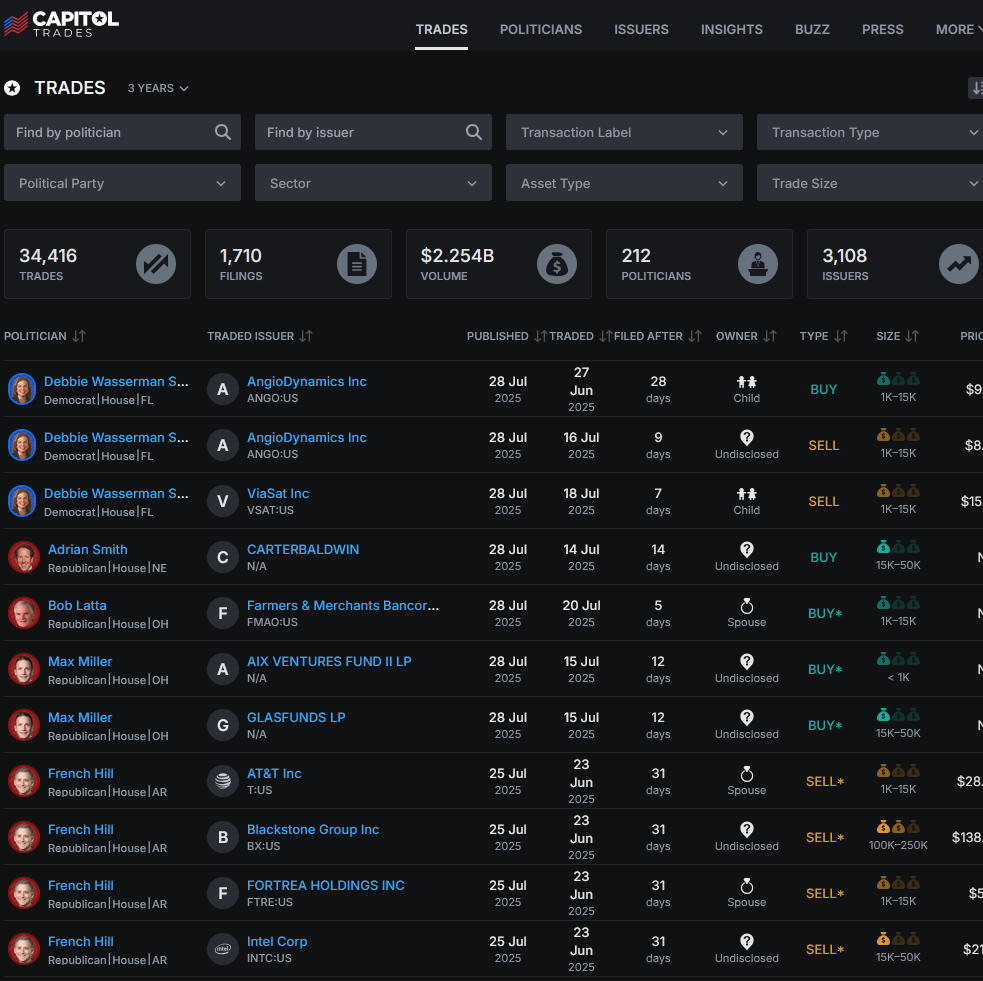
Task: Open the Political Party filter
Action: (x=122, y=183)
